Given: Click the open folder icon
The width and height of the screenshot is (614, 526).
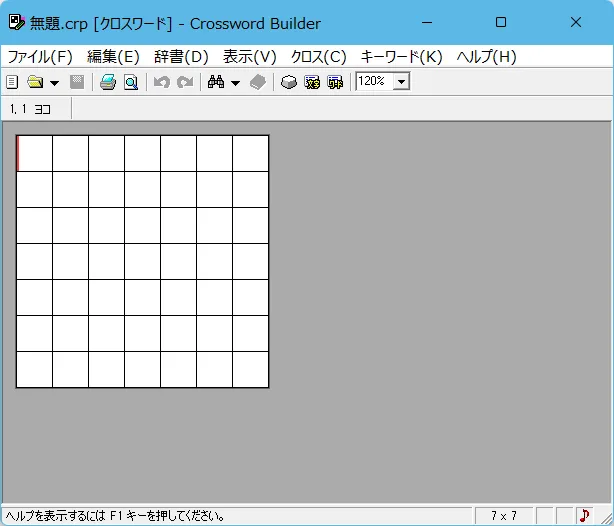Looking at the screenshot, I should click(35, 82).
